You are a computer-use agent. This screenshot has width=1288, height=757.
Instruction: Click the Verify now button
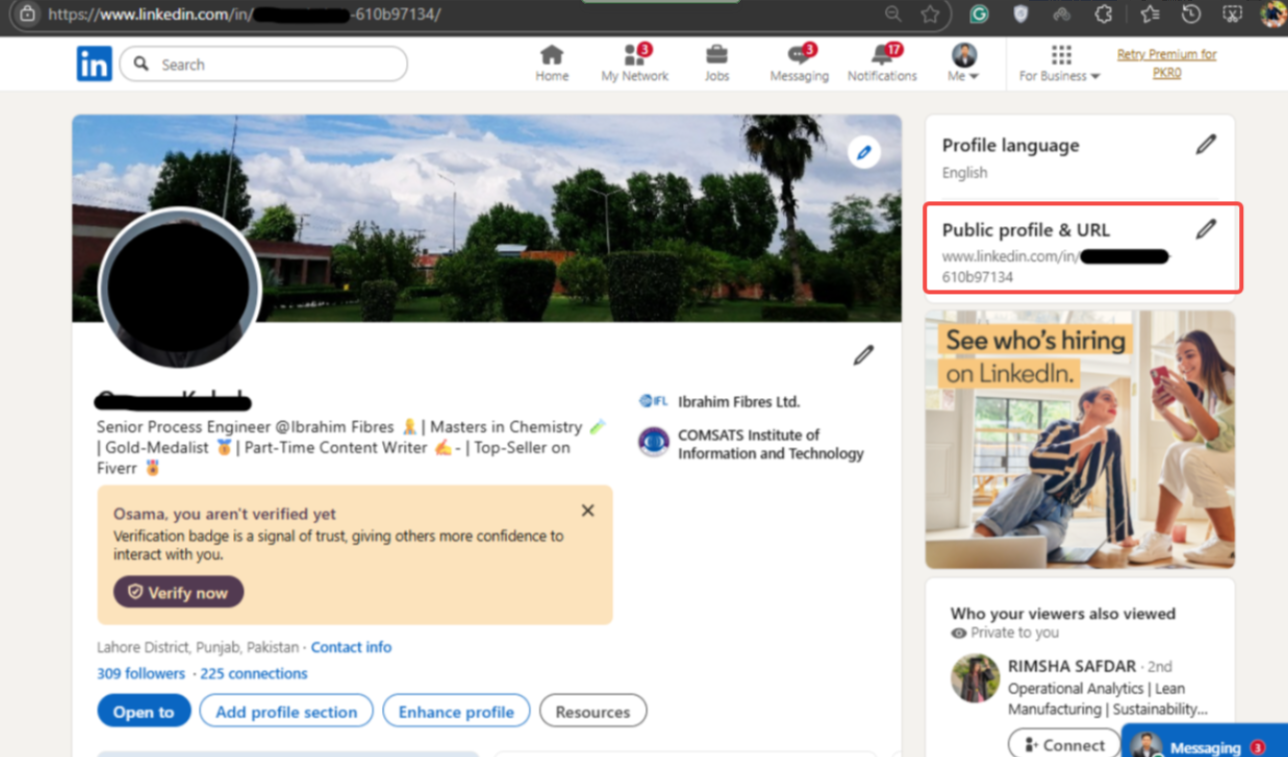pos(177,592)
